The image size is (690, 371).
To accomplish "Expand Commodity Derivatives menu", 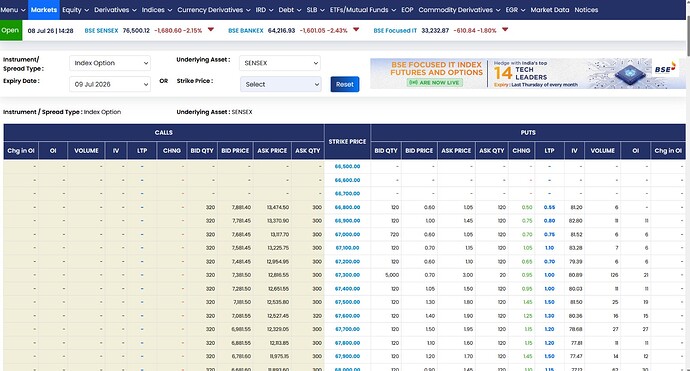I will pyautogui.click(x=459, y=10).
